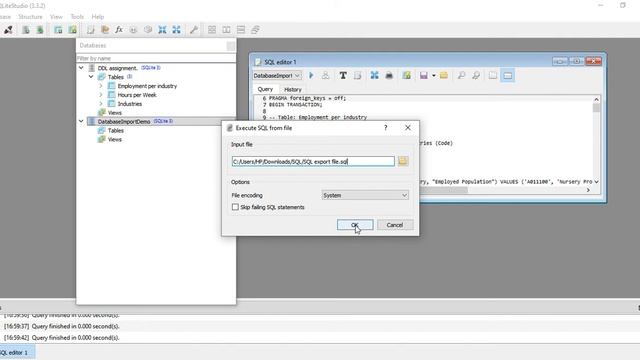Select Tables under DatabaseImportDemo

pyautogui.click(x=116, y=131)
